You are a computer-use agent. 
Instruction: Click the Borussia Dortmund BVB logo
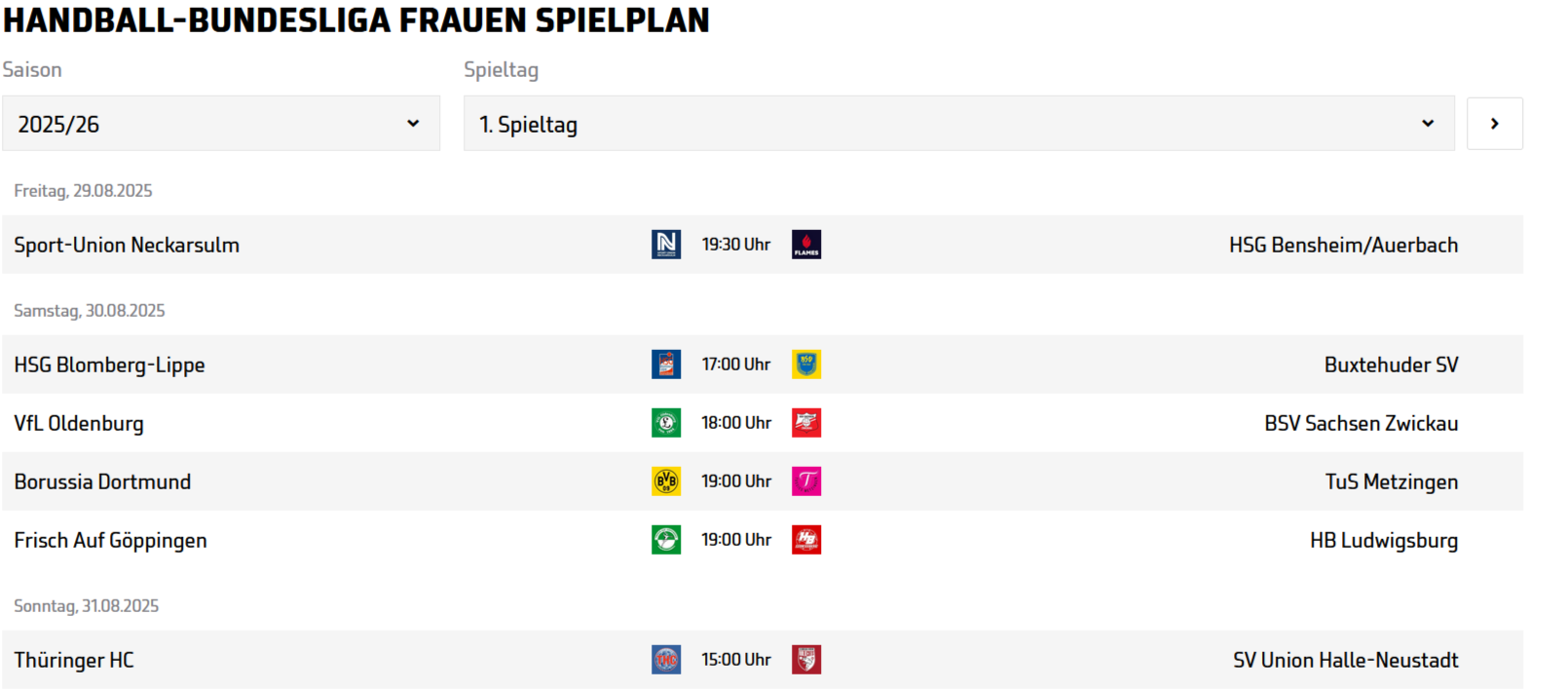(x=666, y=481)
